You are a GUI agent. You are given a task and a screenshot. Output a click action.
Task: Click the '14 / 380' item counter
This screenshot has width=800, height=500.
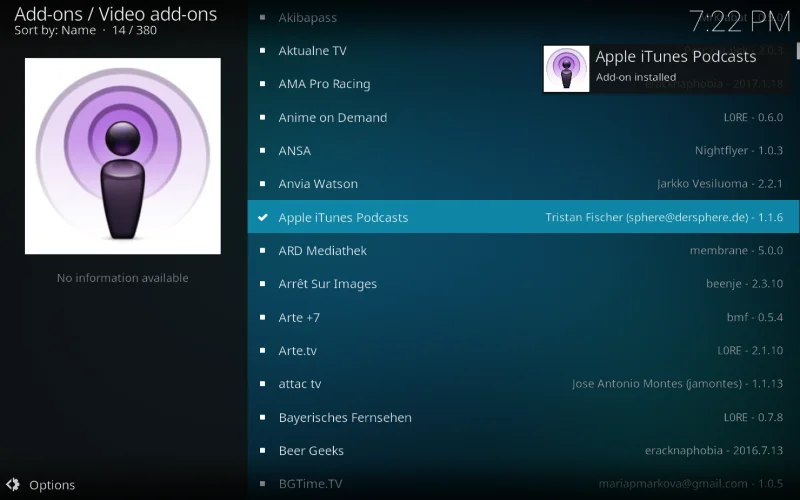click(x=134, y=30)
